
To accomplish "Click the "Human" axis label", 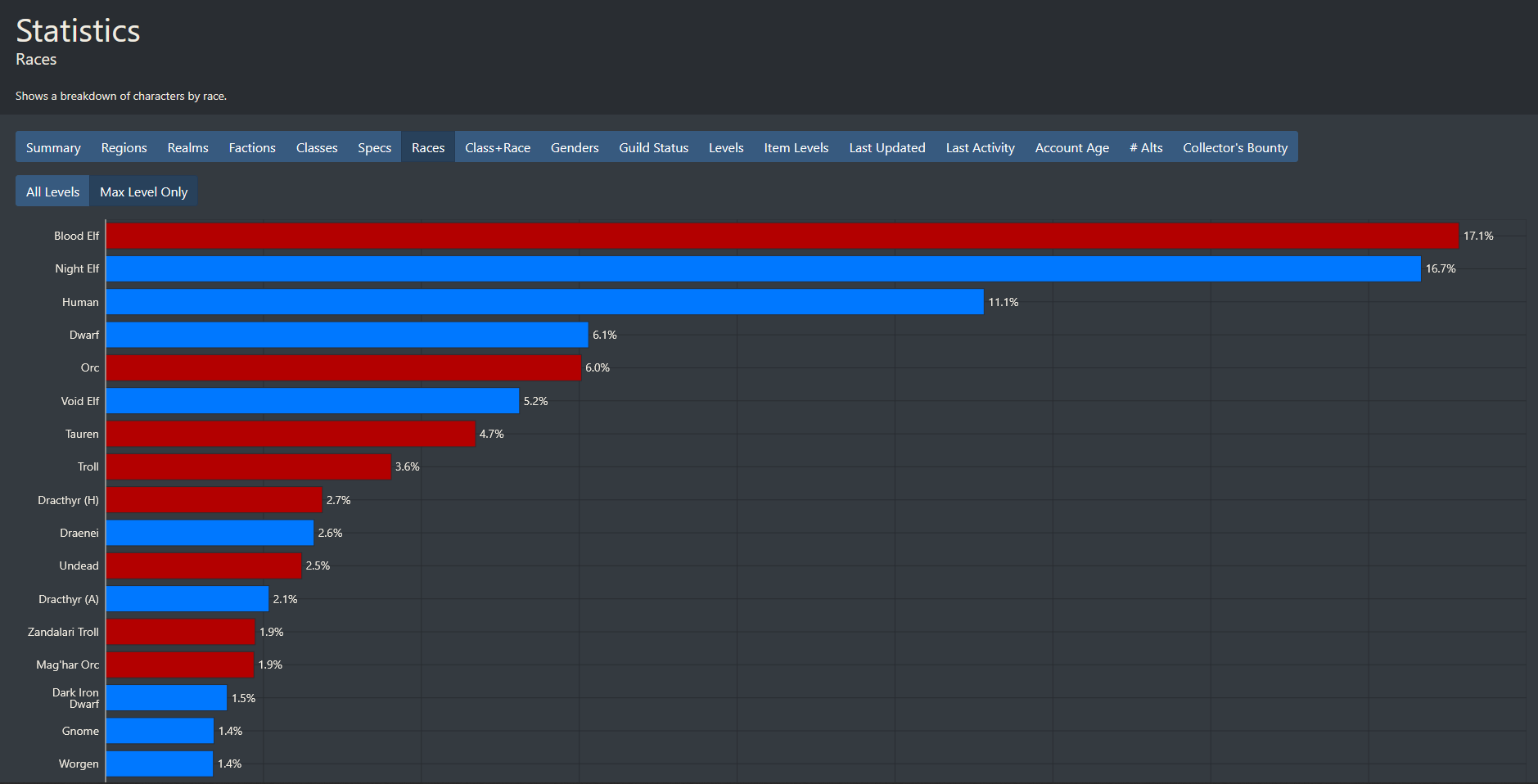I will [80, 302].
